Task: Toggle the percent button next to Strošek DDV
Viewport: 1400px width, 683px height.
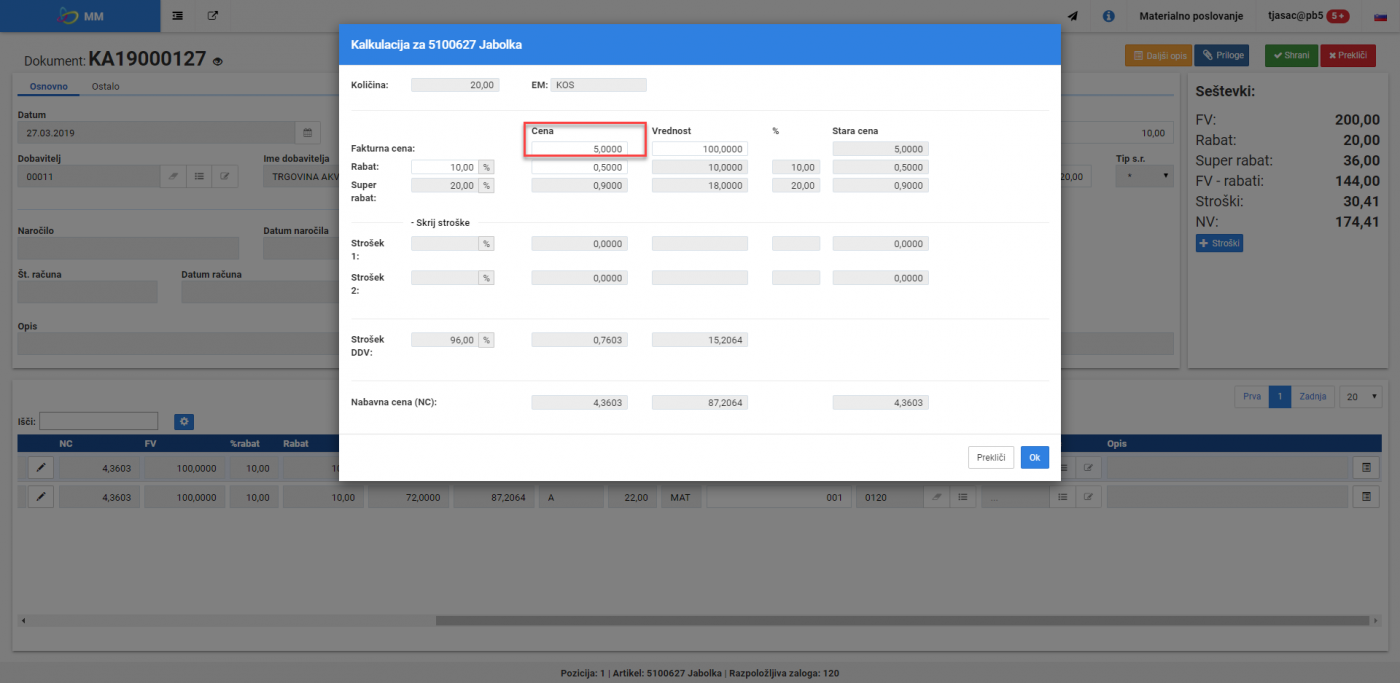Action: click(487, 340)
